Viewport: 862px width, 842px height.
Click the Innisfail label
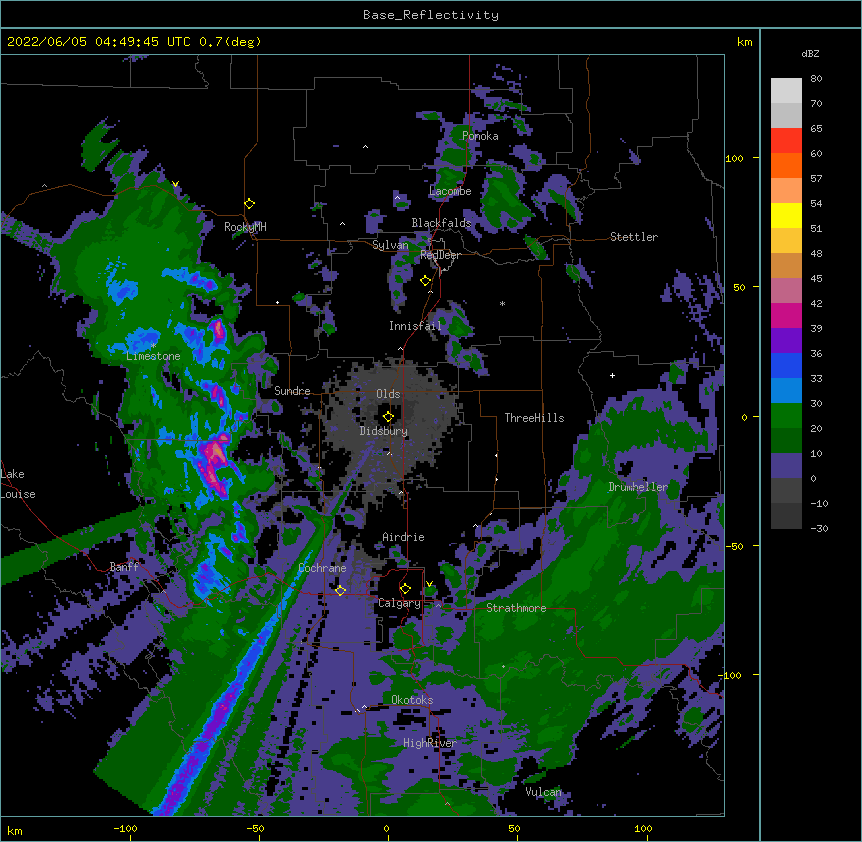pos(415,326)
